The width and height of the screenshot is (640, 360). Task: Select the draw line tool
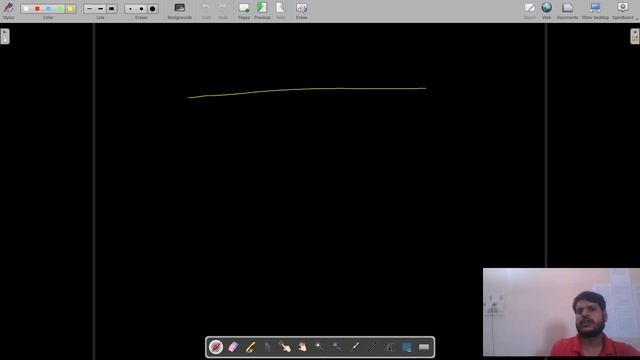coord(372,347)
